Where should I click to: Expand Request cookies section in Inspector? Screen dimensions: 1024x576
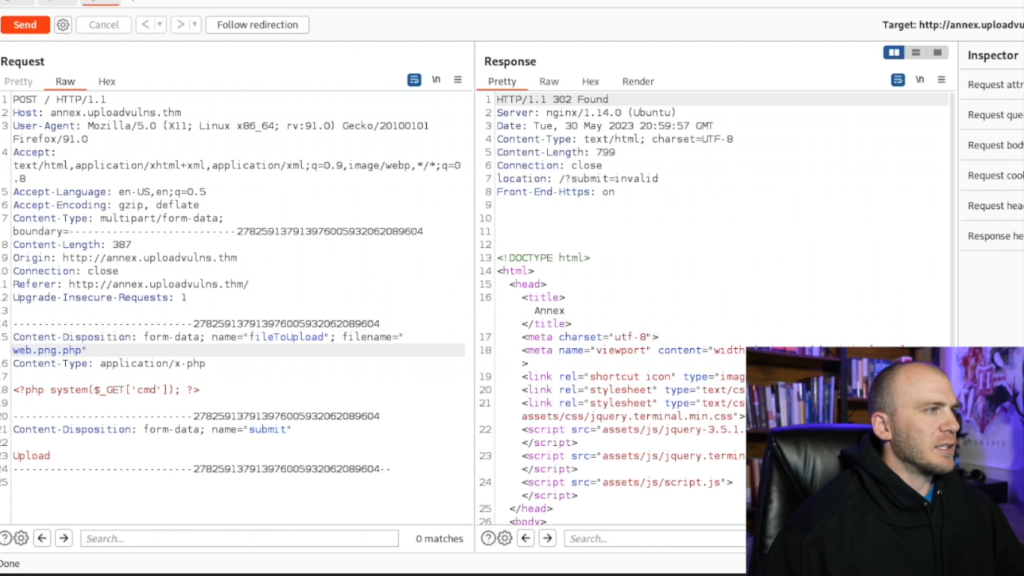point(994,176)
